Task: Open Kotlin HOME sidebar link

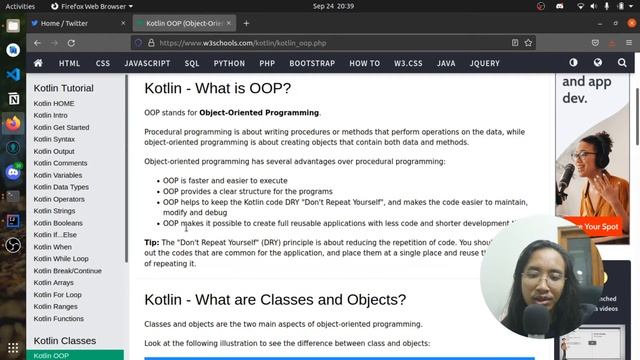Action: [x=54, y=104]
